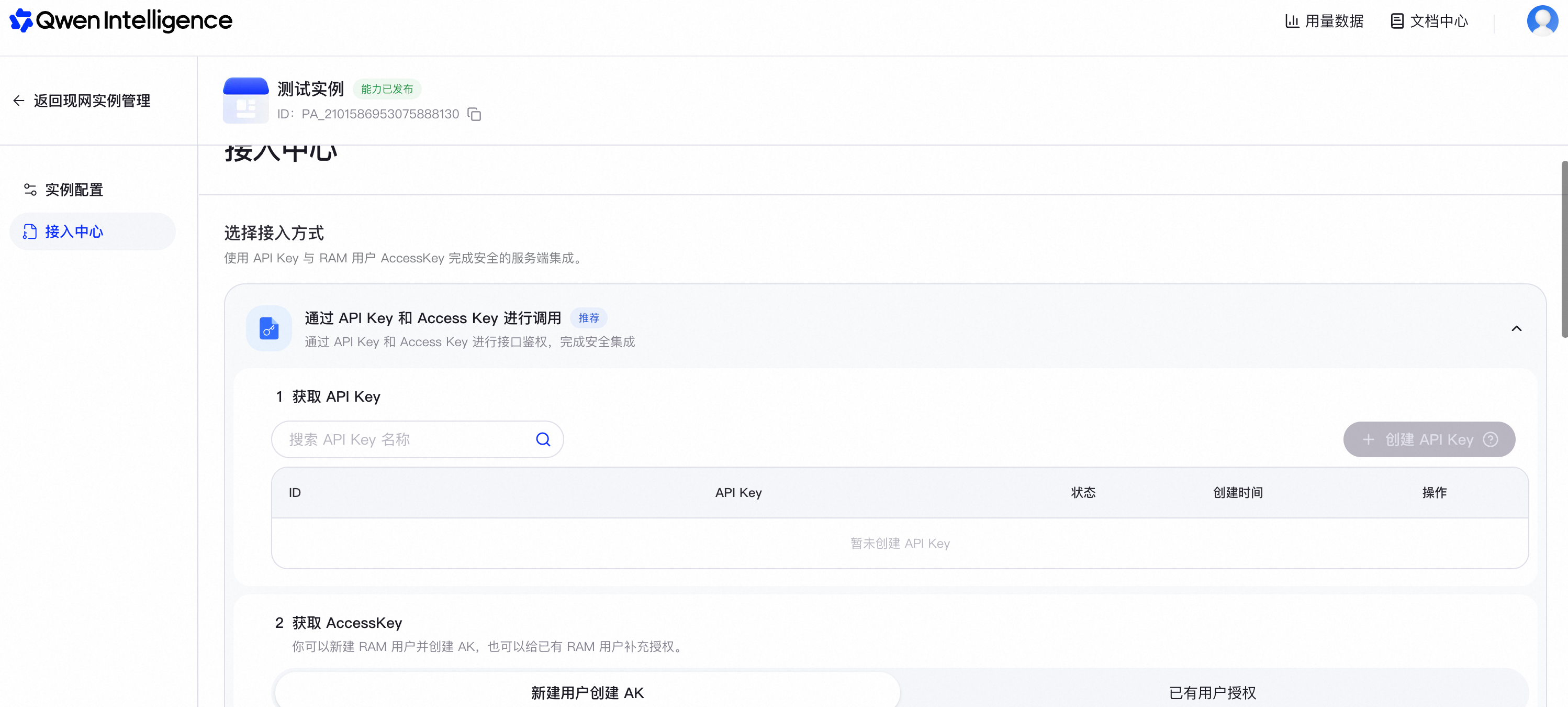The height and width of the screenshot is (707, 1568).
Task: Focus the 搜索 API Key 名称 search field
Action: pyautogui.click(x=418, y=440)
